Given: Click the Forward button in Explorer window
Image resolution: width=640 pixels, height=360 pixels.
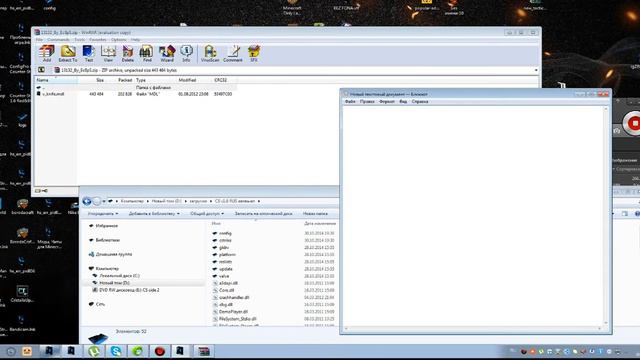Looking at the screenshot, I should pyautogui.click(x=97, y=201).
